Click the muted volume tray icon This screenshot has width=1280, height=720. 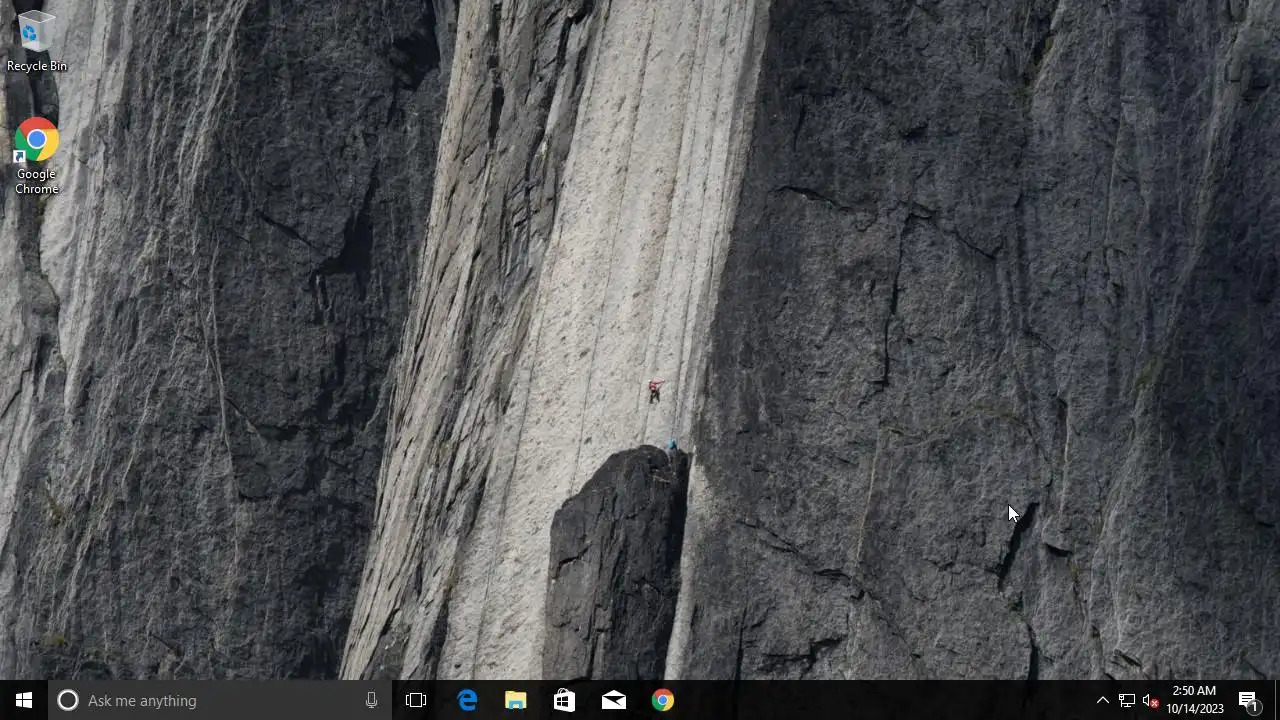click(x=1150, y=700)
